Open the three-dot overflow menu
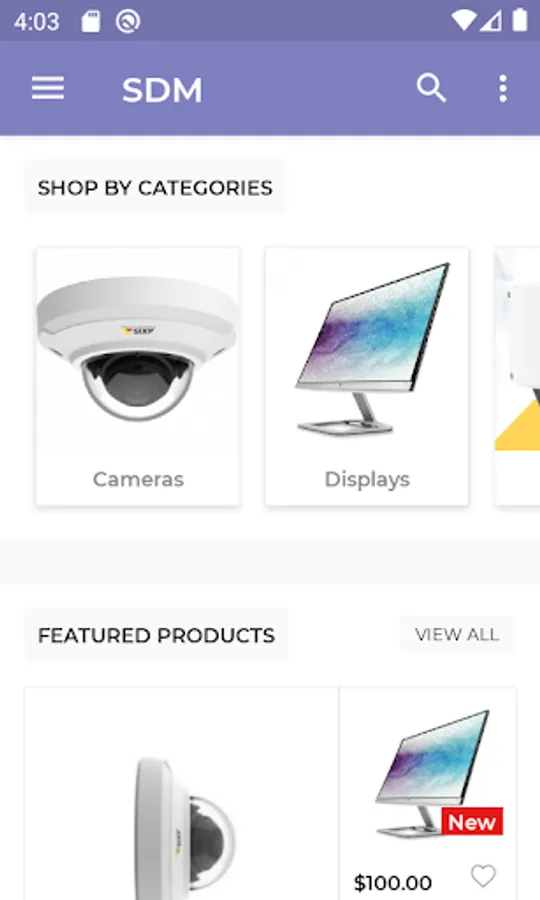This screenshot has height=900, width=540. point(503,89)
